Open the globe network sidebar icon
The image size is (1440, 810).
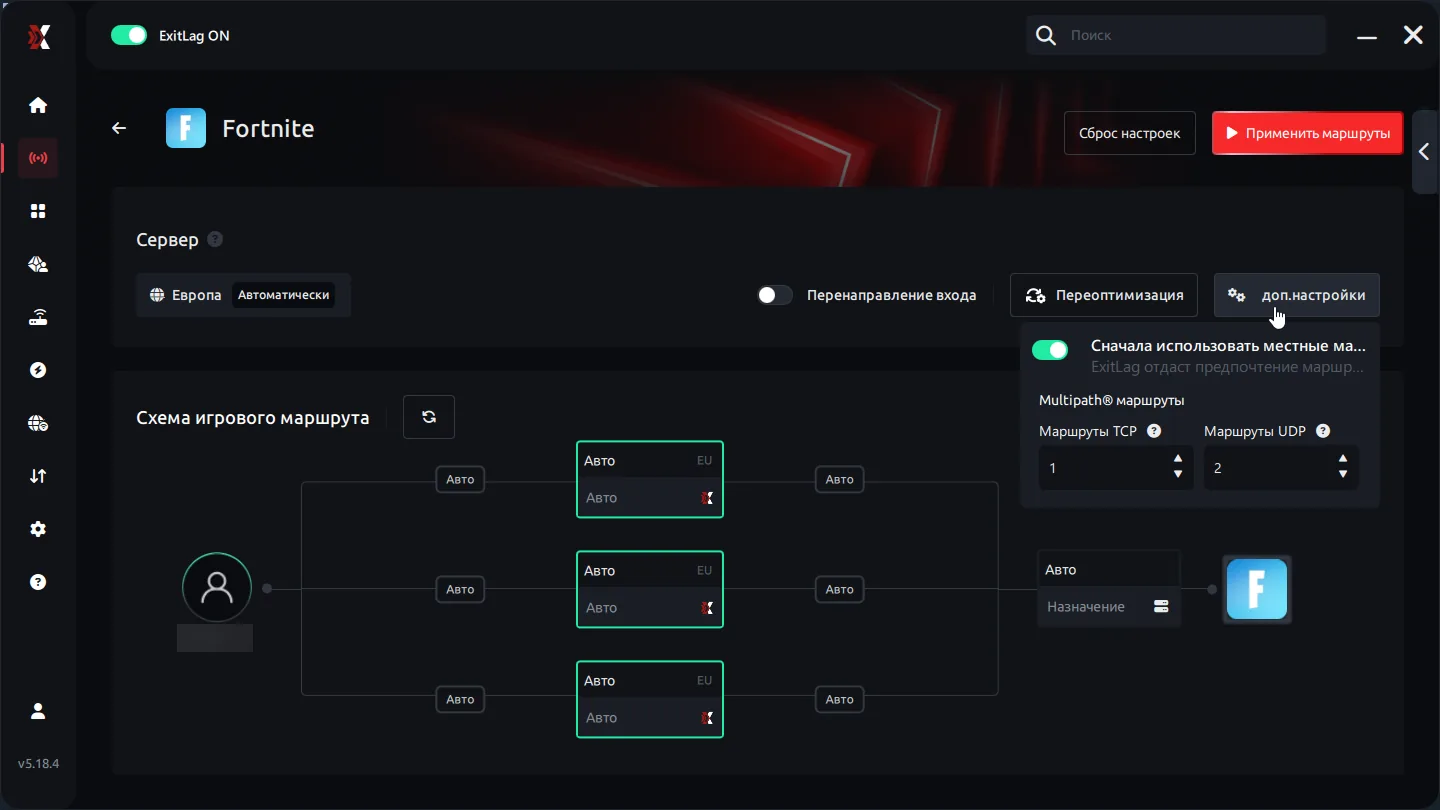pos(38,423)
